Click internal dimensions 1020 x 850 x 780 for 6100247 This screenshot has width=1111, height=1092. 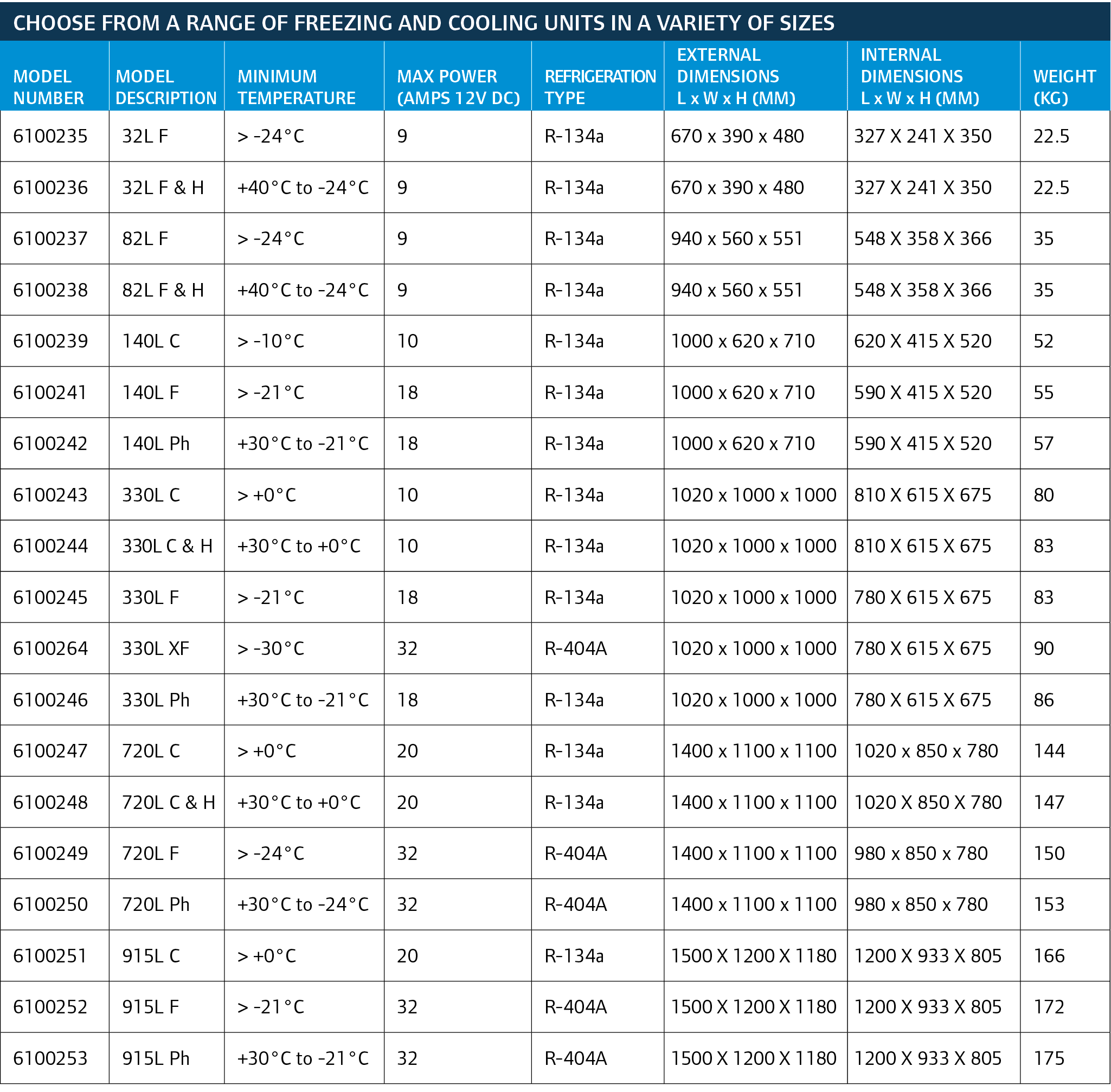point(926,751)
